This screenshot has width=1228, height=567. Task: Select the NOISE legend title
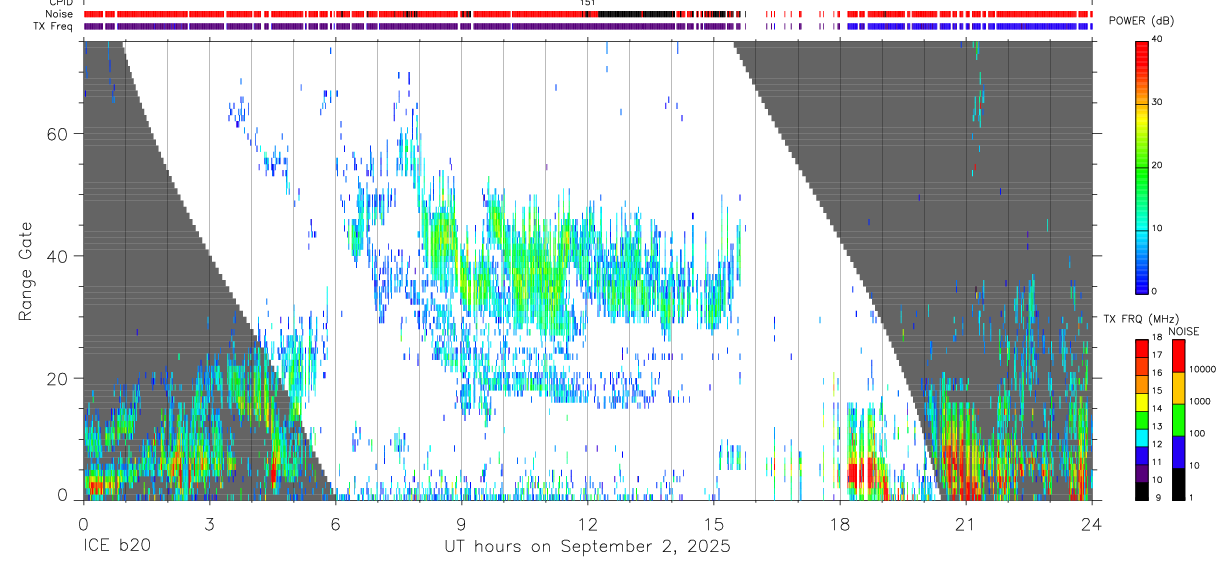(1184, 331)
